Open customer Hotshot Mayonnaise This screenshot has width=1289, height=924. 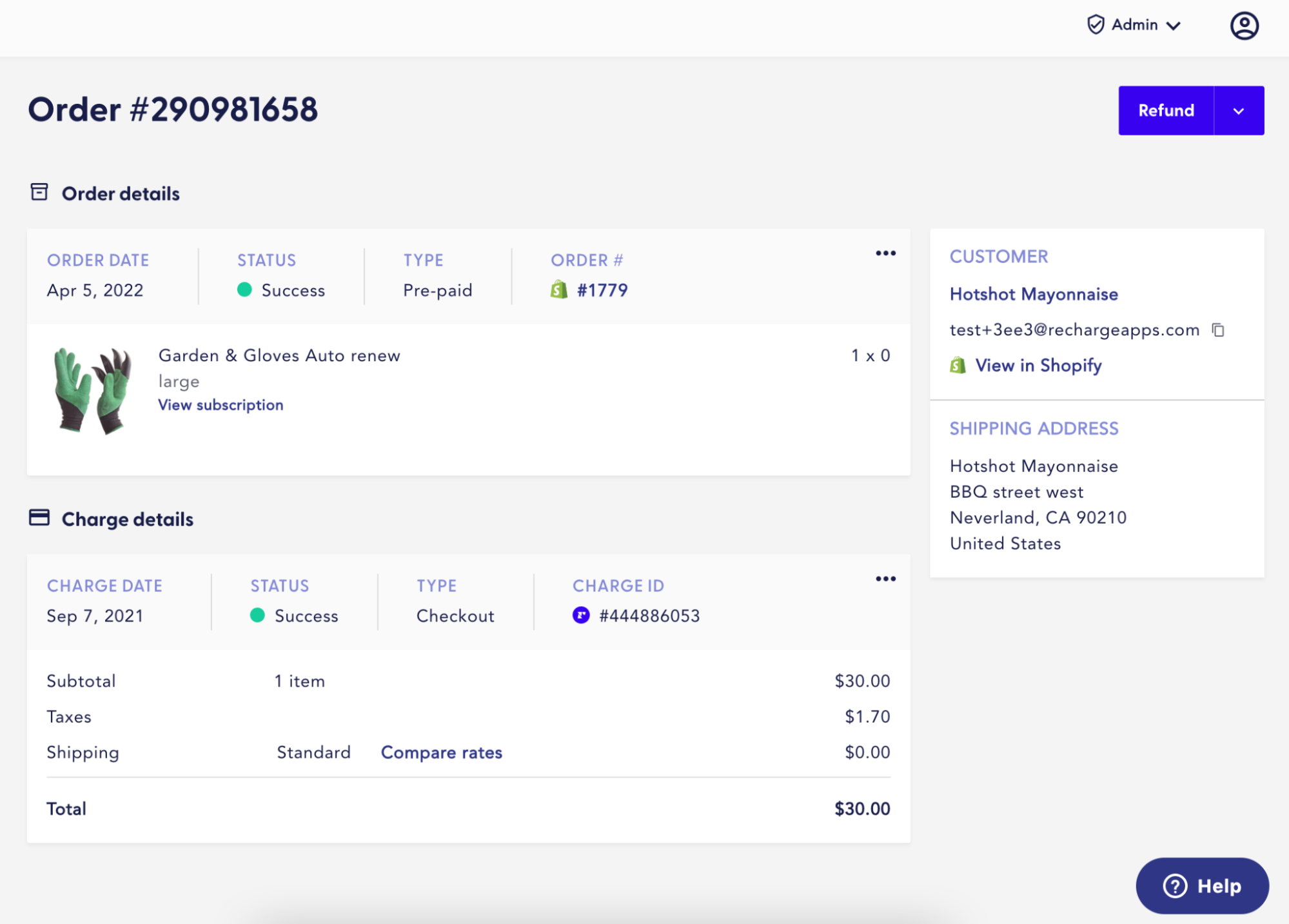point(1033,294)
